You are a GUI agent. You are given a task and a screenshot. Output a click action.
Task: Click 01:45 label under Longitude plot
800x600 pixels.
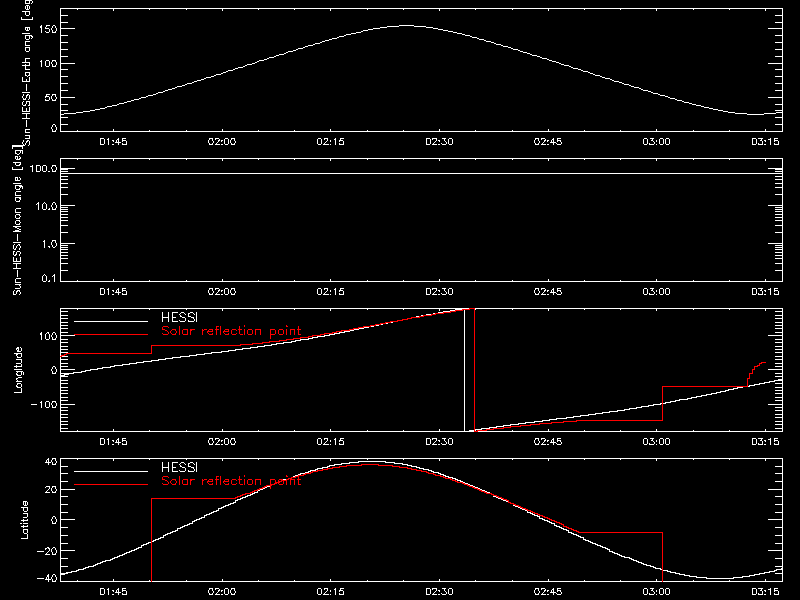(x=113, y=442)
